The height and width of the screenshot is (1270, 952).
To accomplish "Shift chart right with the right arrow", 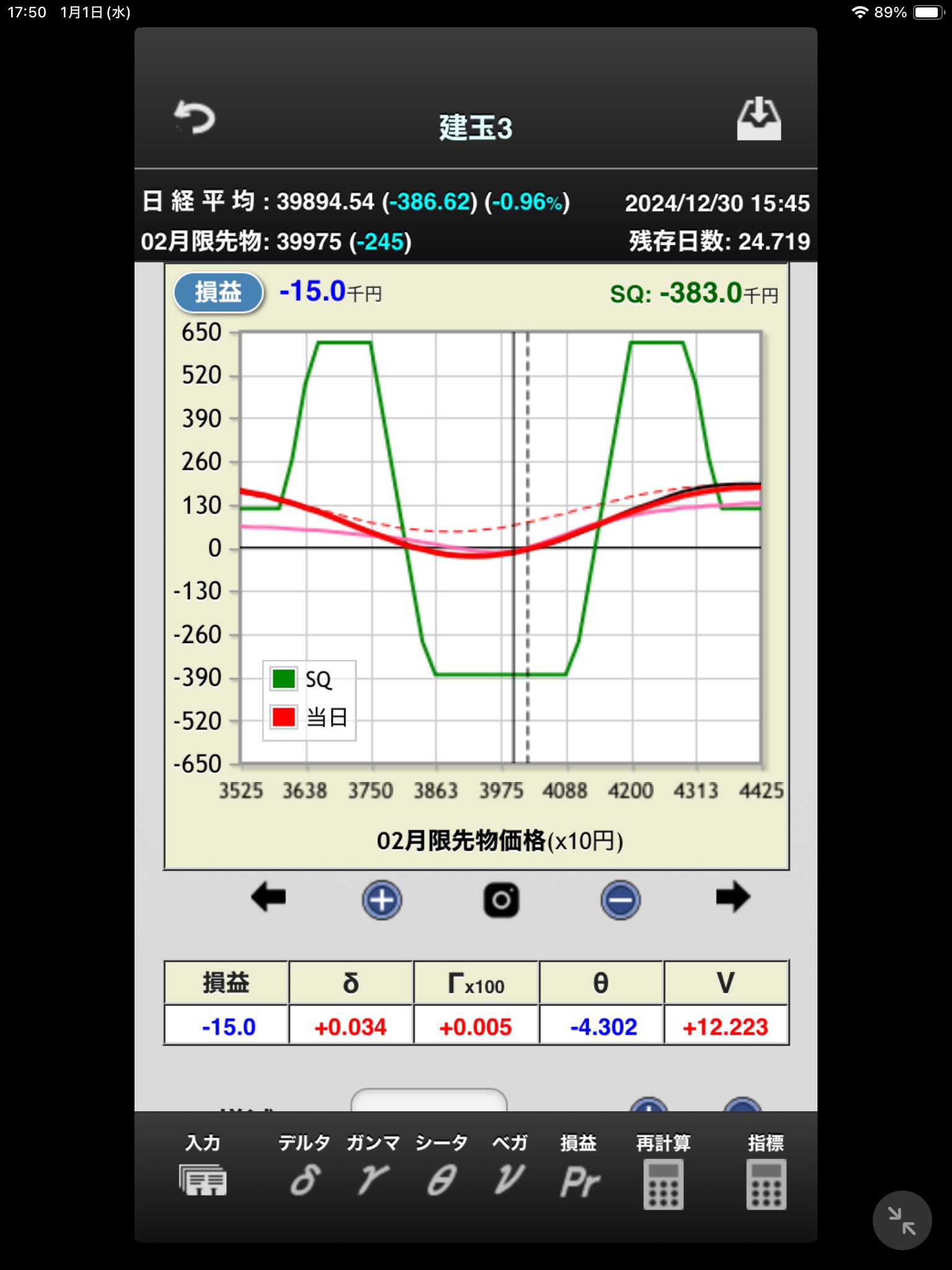I will [x=733, y=897].
